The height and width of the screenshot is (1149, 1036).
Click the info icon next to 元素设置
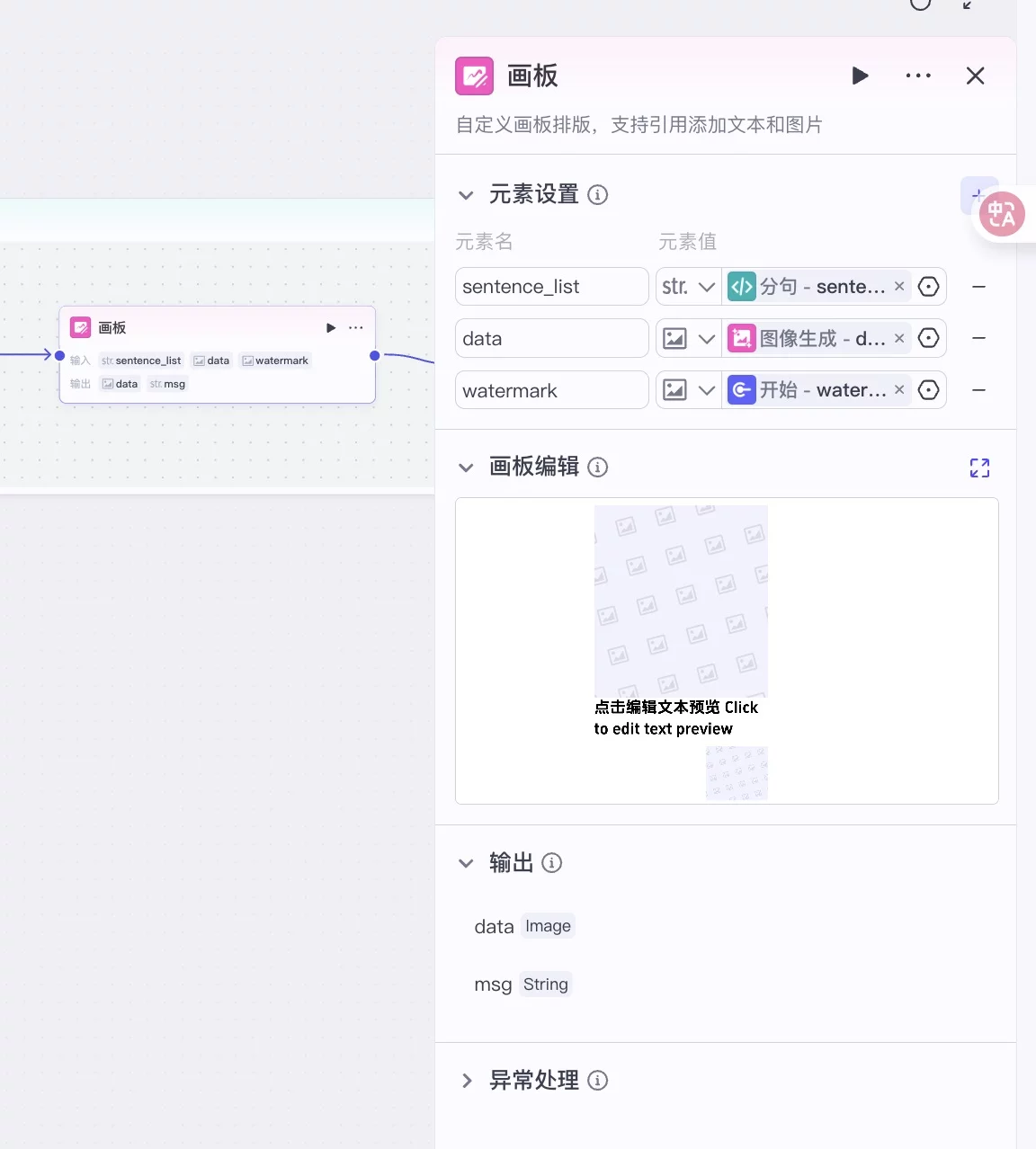(x=597, y=194)
